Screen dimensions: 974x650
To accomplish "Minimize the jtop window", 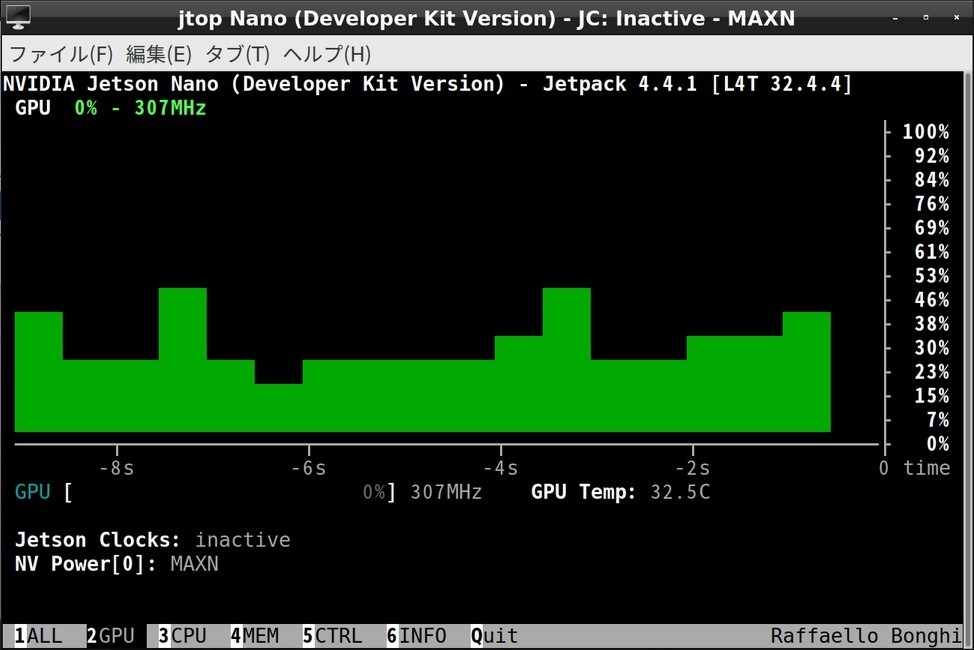I will tap(895, 18).
